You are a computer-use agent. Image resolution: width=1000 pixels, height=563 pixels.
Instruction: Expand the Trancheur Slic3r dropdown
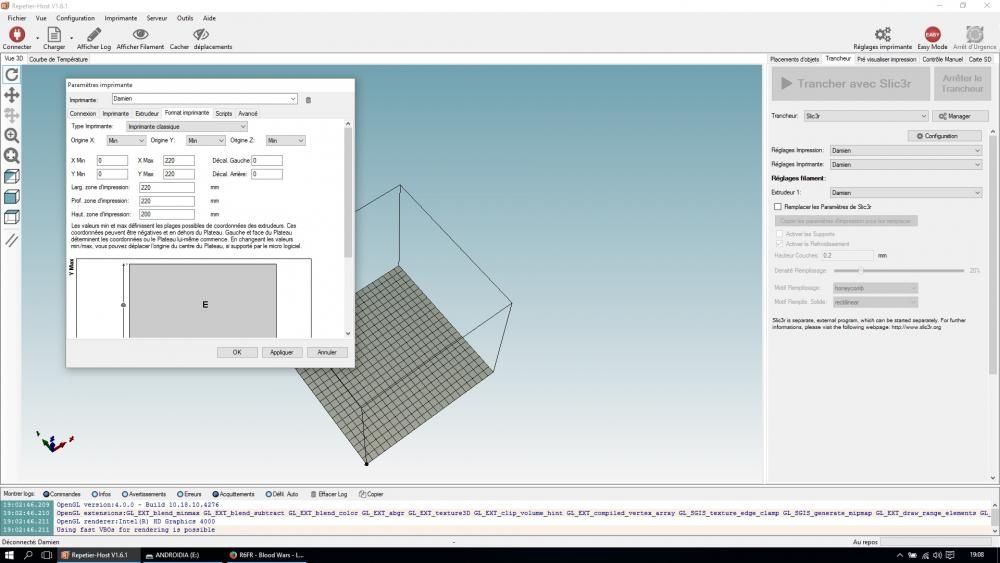(x=865, y=116)
